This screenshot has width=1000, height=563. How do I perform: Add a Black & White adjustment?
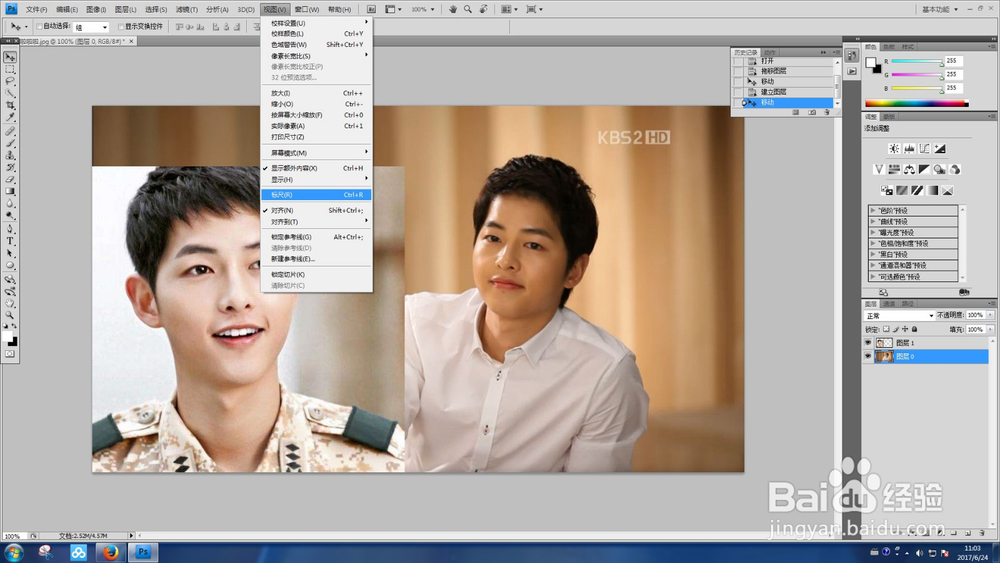tap(925, 170)
